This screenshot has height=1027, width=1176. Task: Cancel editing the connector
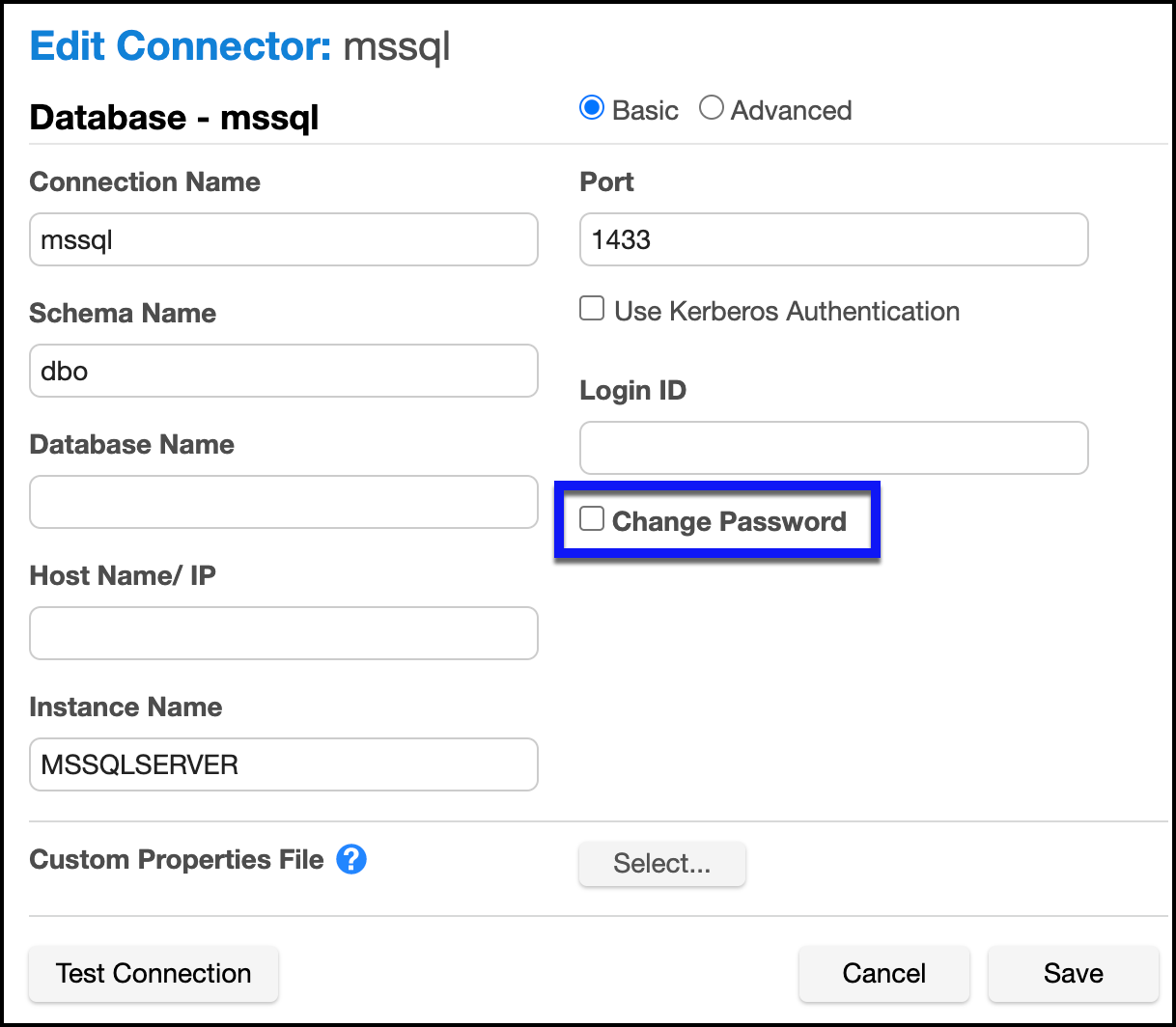click(883, 973)
